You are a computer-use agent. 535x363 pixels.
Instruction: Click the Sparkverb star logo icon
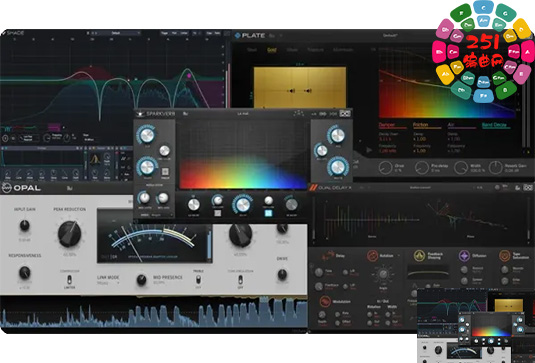coord(140,114)
